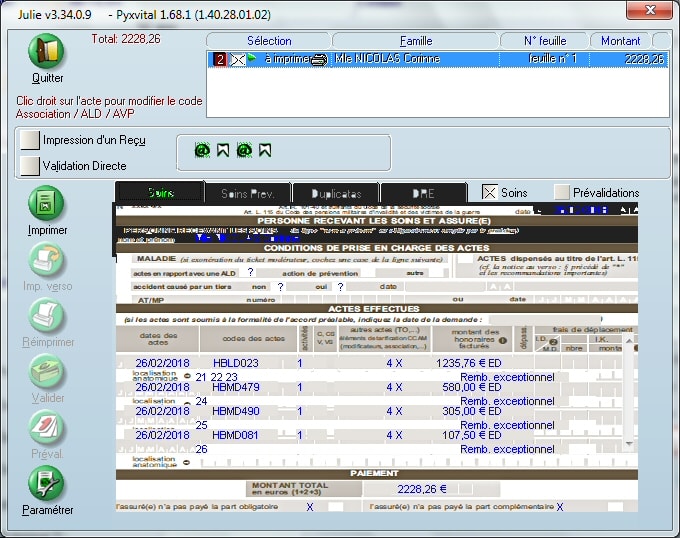Switch to the Soins Prev. tab
Image resolution: width=680 pixels, height=538 pixels.
pyautogui.click(x=247, y=192)
